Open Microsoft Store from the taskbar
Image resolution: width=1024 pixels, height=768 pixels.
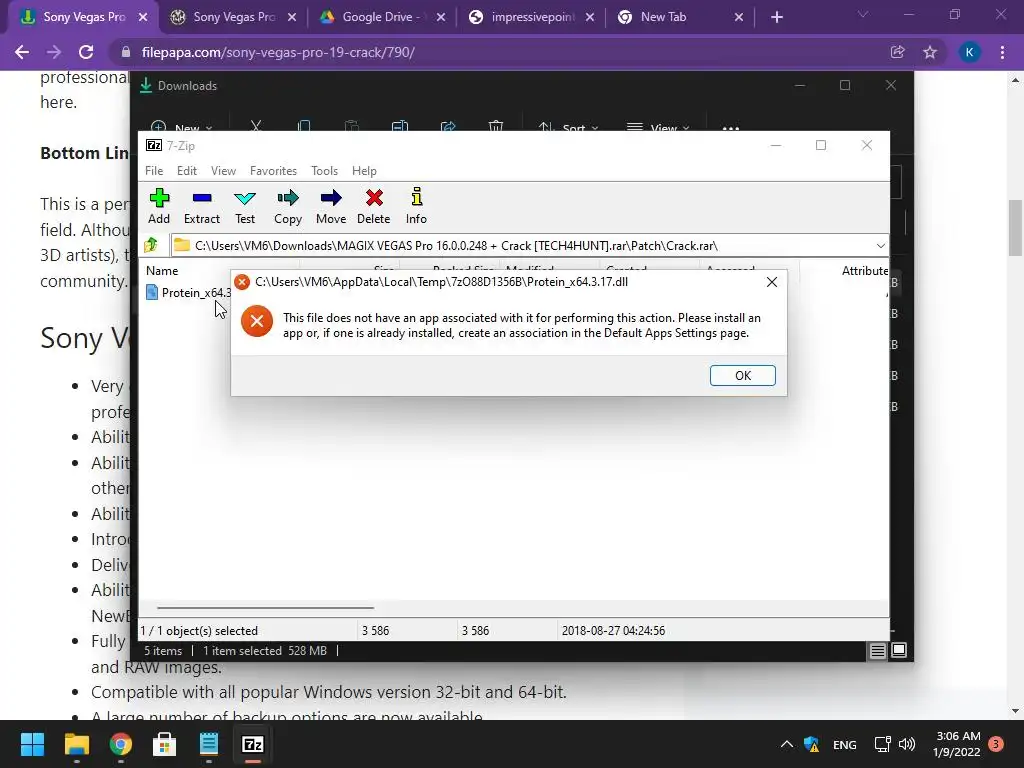point(165,744)
